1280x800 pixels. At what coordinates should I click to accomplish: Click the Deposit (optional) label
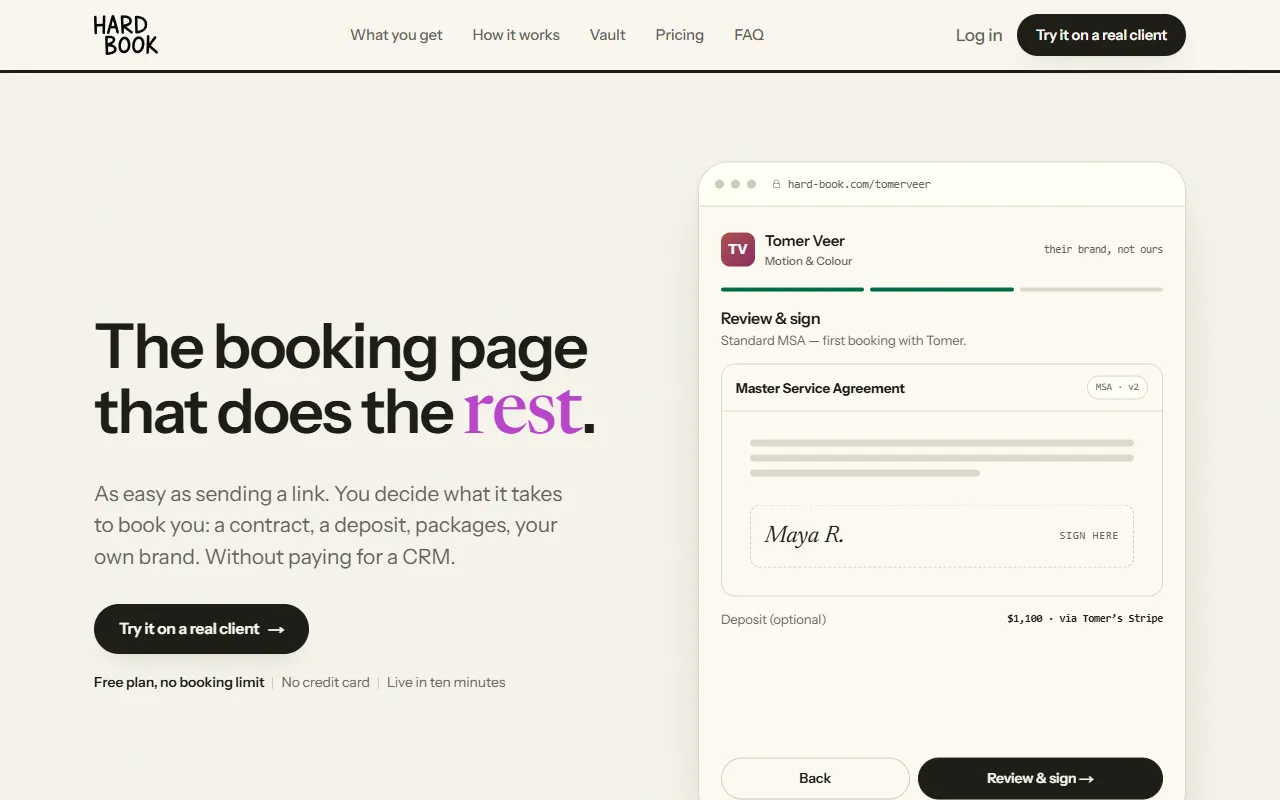(x=773, y=619)
